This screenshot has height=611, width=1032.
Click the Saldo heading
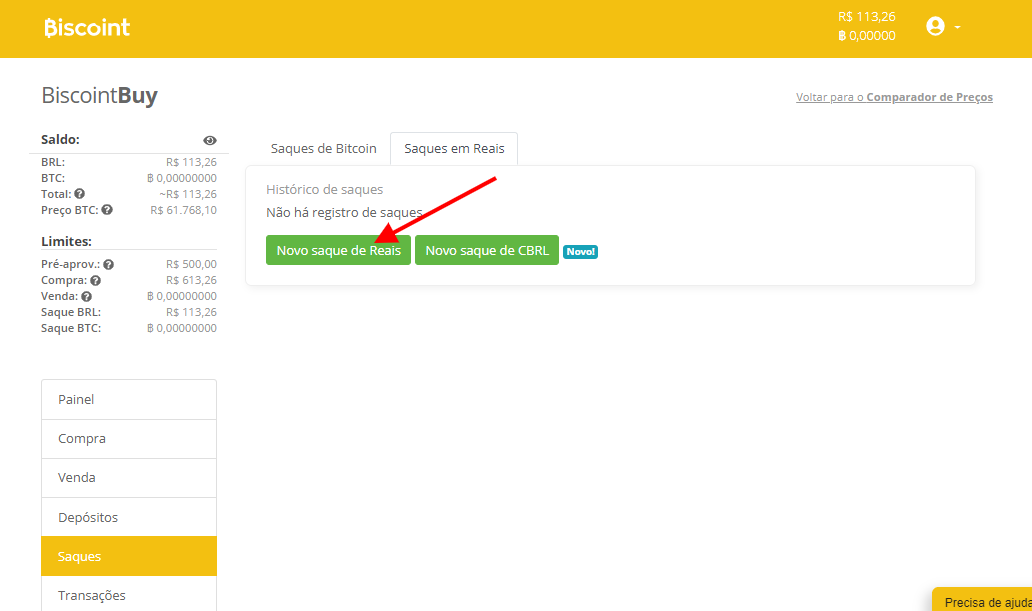(x=61, y=140)
